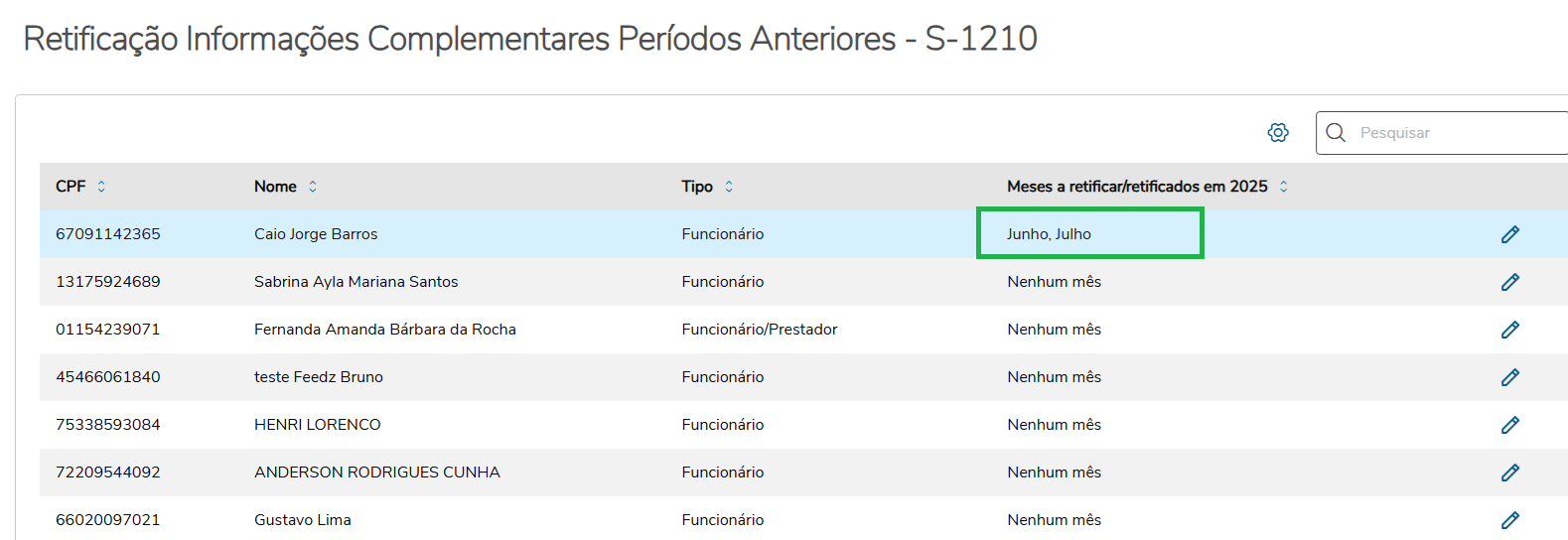Select the Caio Jorge Barros name

coord(316,234)
